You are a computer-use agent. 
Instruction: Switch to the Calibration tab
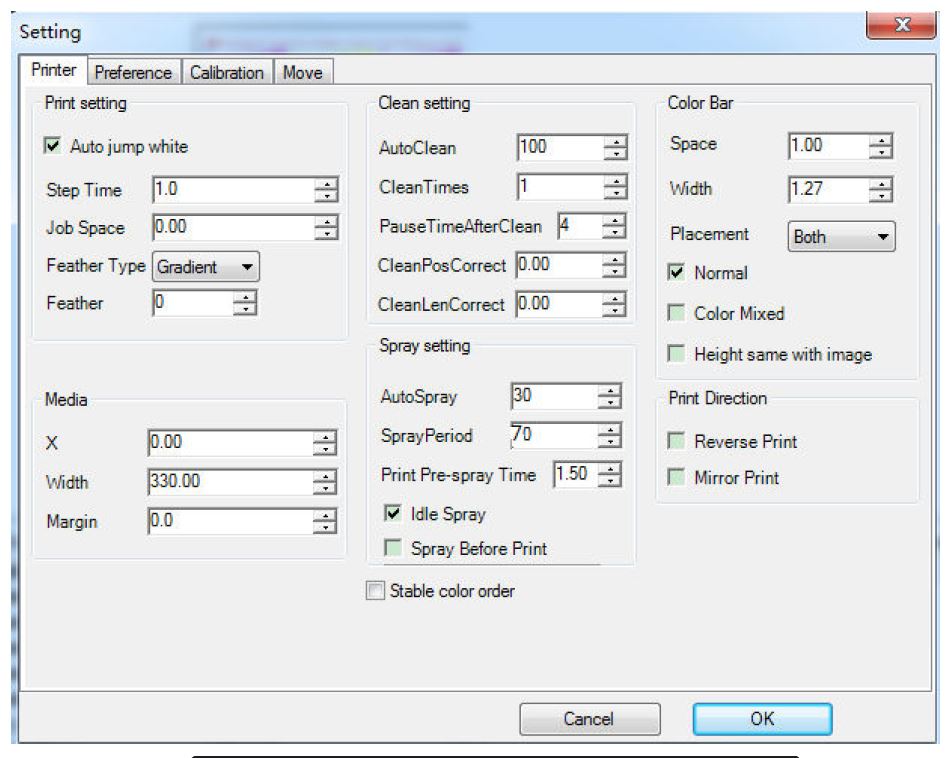tap(227, 73)
